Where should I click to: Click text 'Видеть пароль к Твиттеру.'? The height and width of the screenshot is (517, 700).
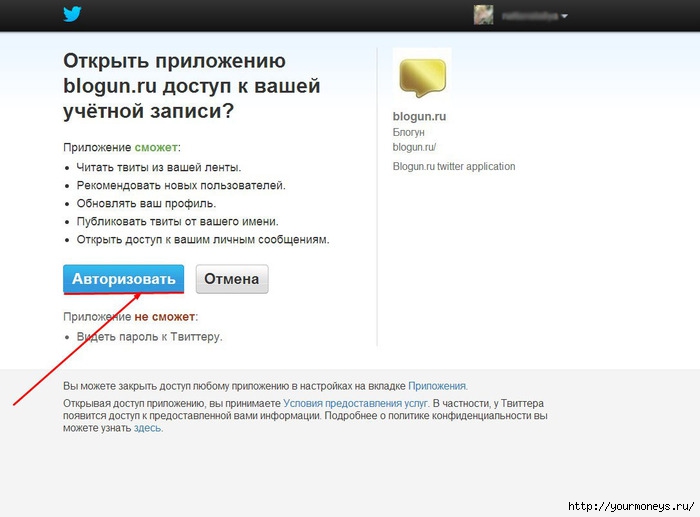(149, 336)
